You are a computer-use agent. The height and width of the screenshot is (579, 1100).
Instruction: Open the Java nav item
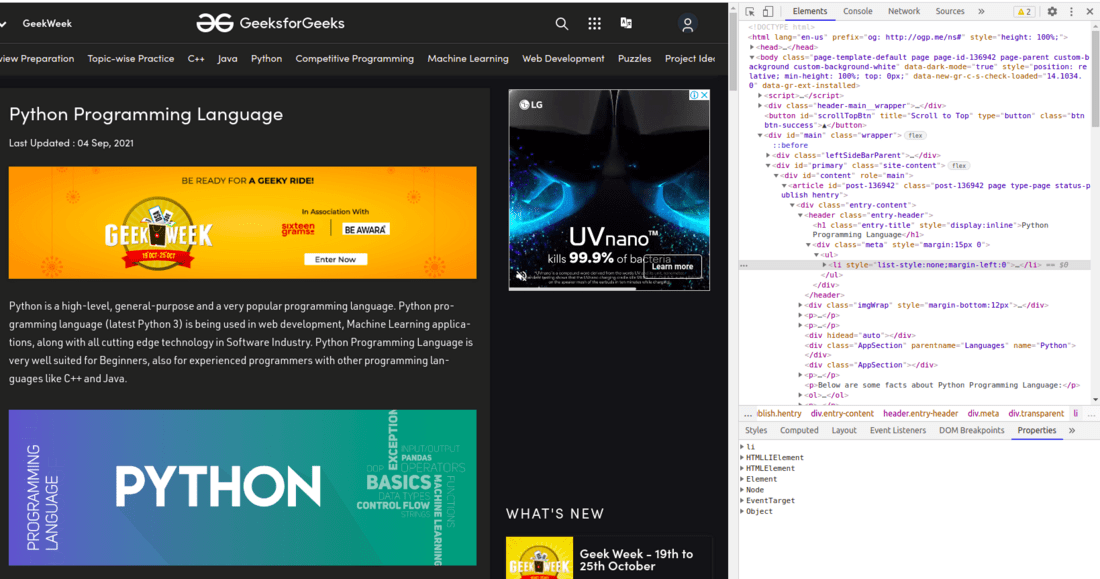tap(227, 58)
